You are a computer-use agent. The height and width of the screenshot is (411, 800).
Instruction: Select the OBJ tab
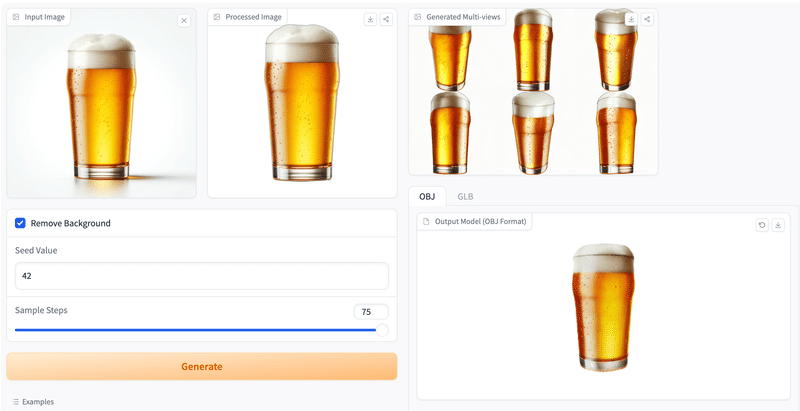[427, 196]
